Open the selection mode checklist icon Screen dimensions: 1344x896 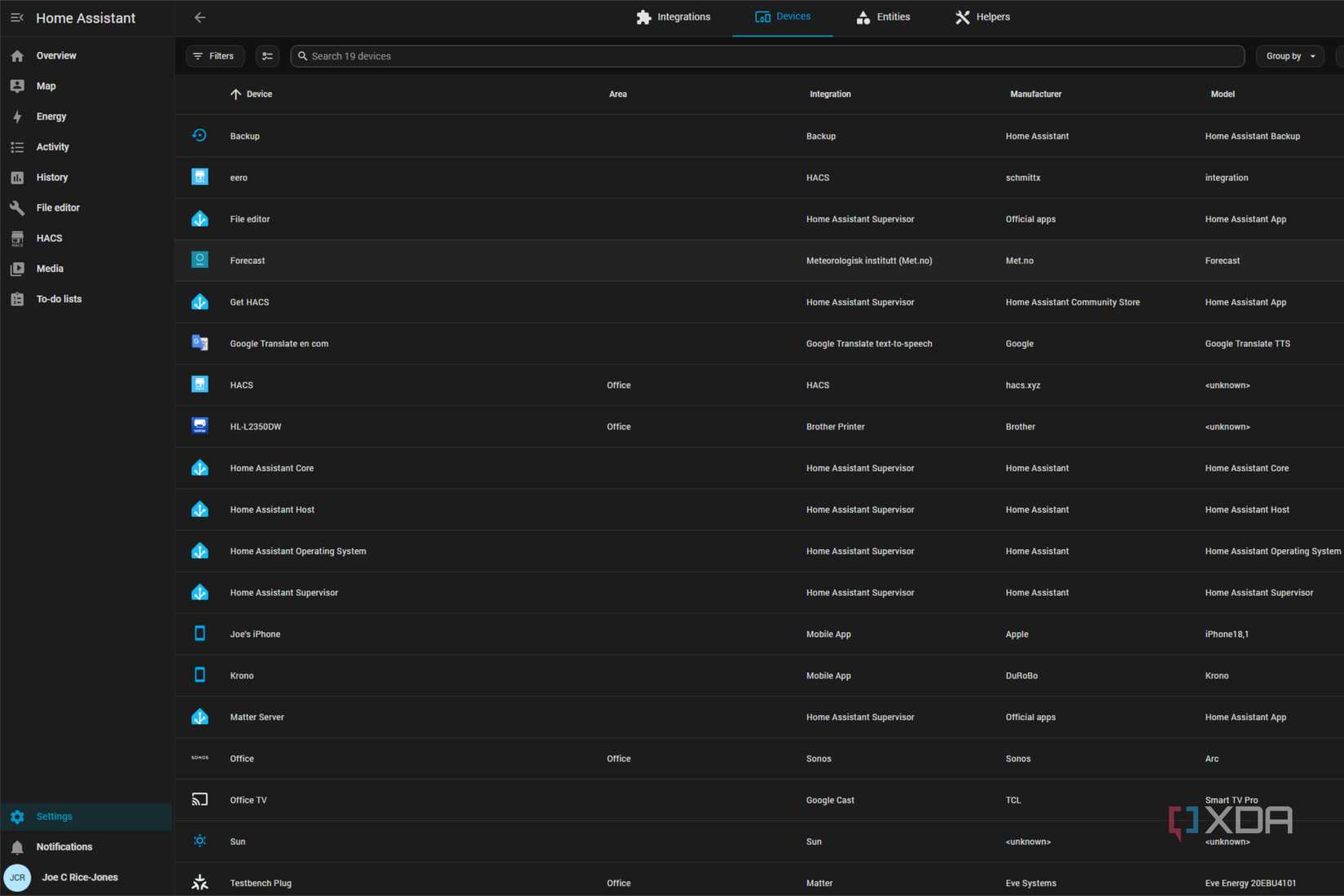267,56
